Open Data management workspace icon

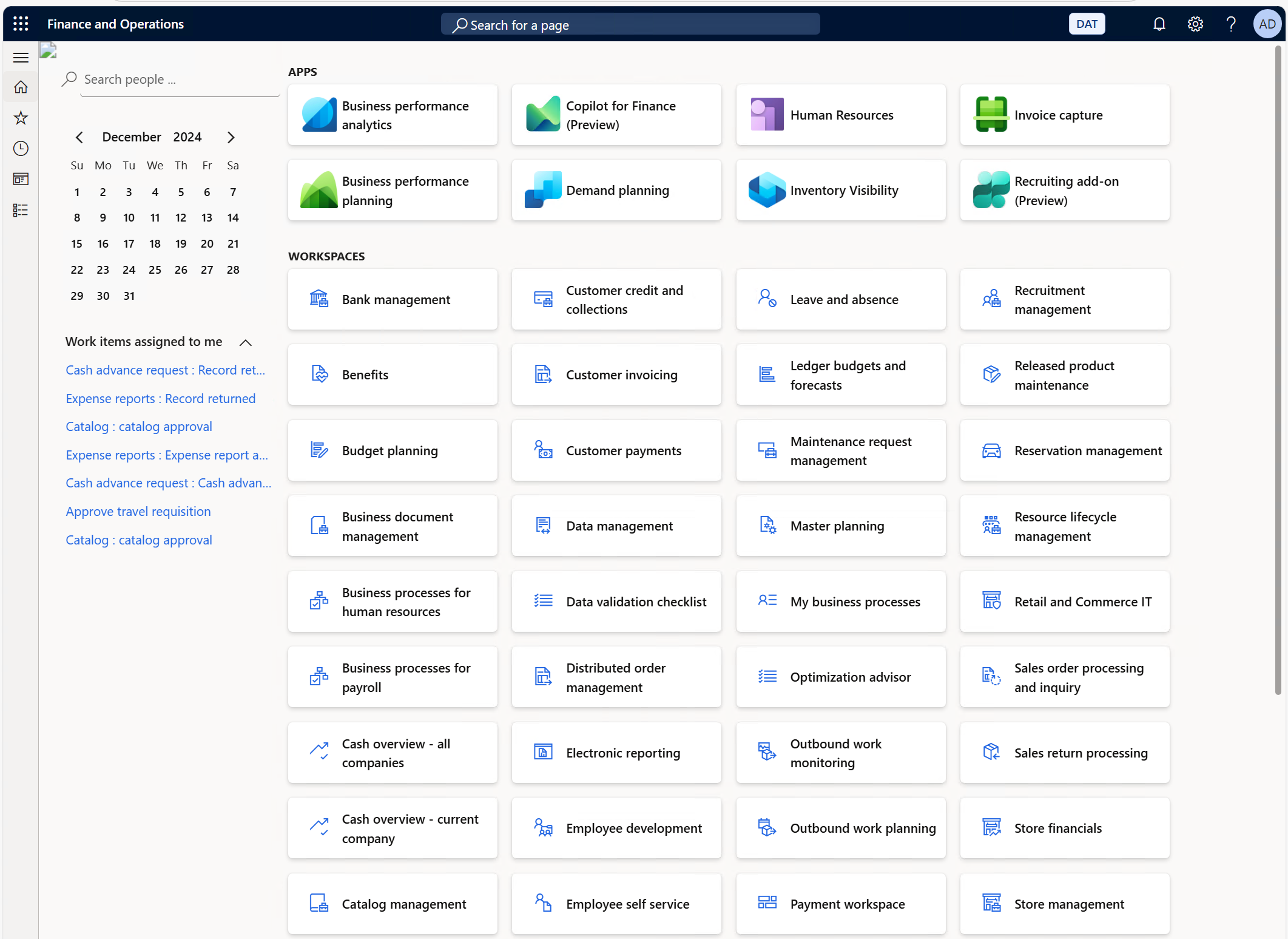coord(543,525)
